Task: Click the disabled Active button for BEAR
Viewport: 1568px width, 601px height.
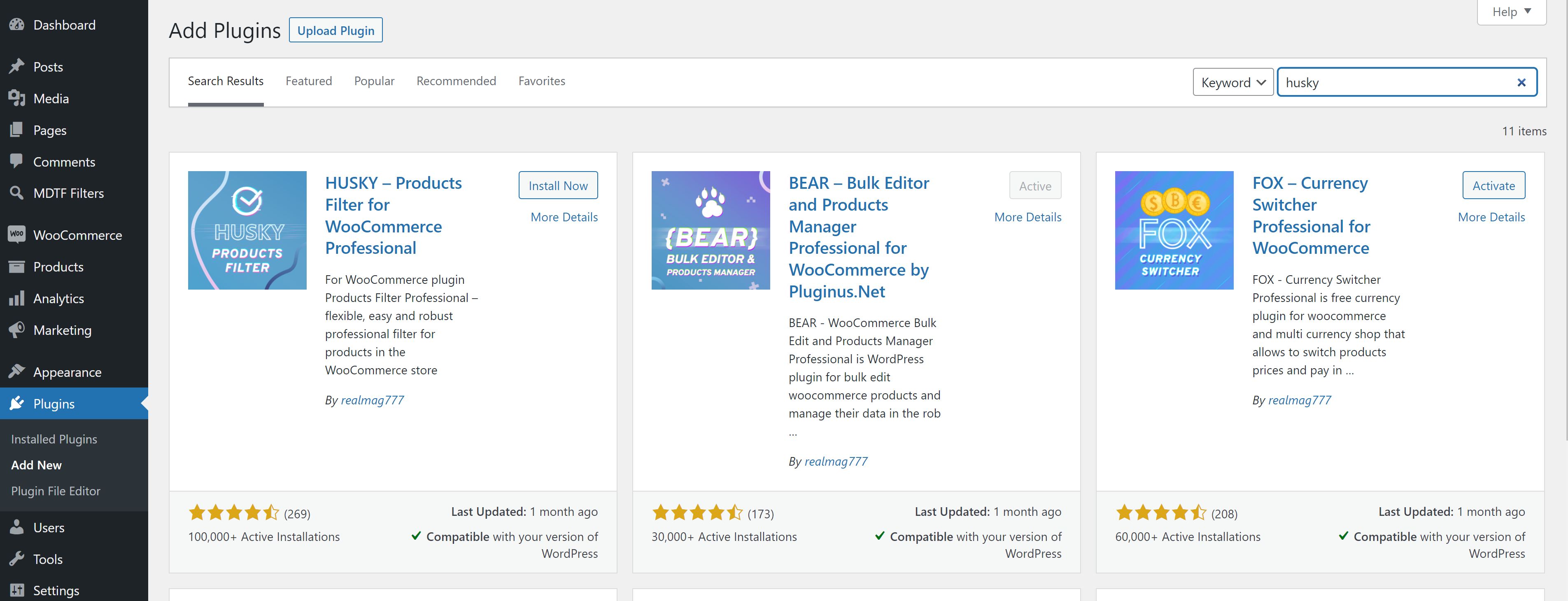Action: 1035,185
